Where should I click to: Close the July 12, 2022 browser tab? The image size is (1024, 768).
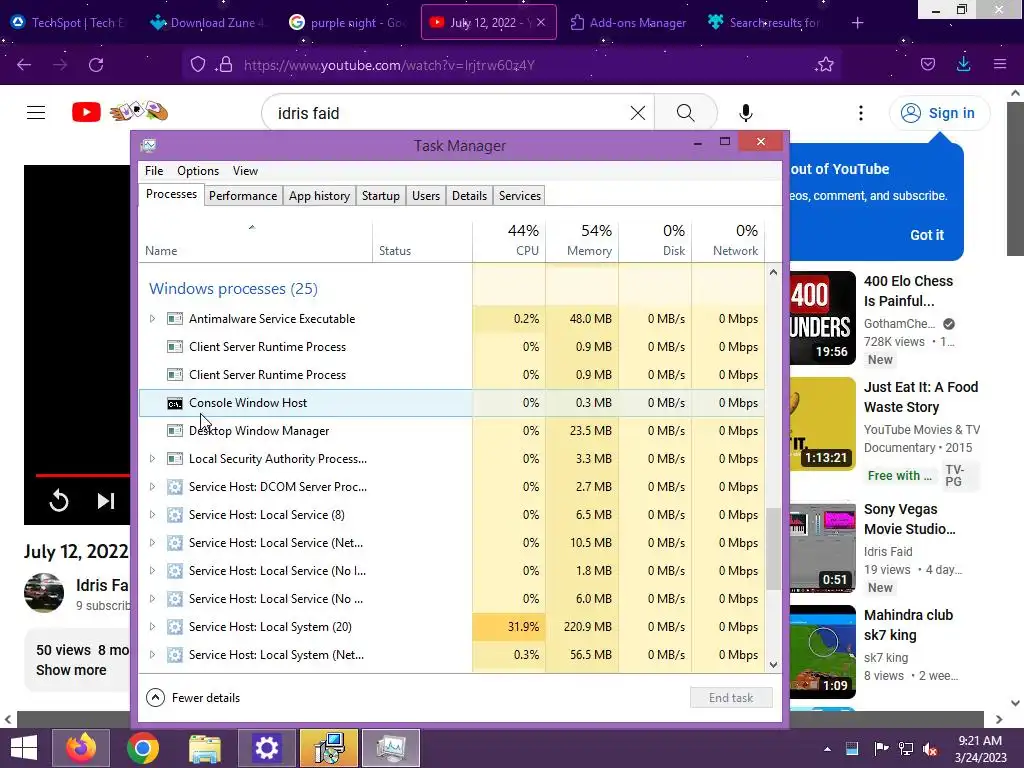pos(541,22)
